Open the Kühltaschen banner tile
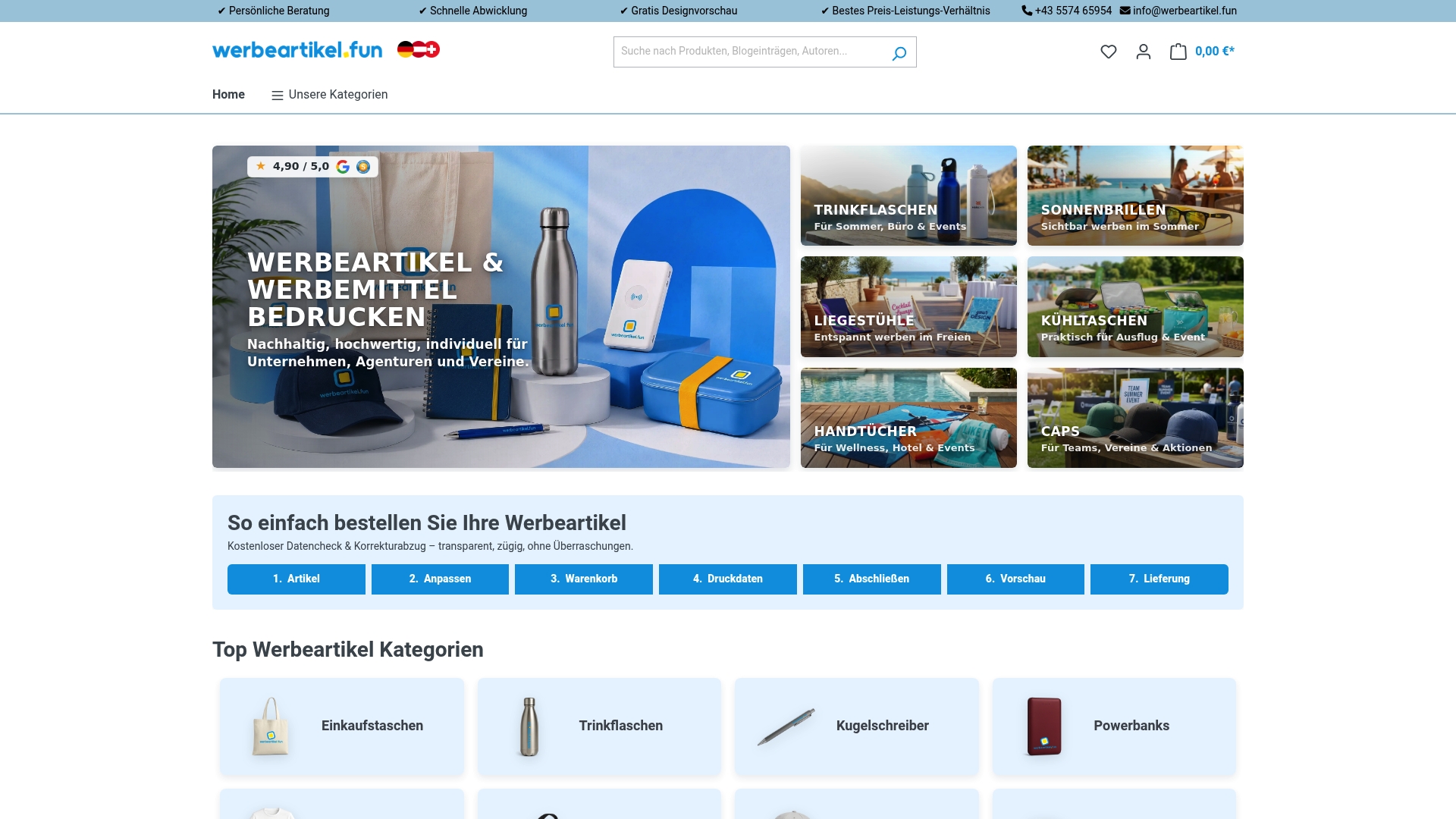This screenshot has width=1456, height=819. pos(1135,306)
